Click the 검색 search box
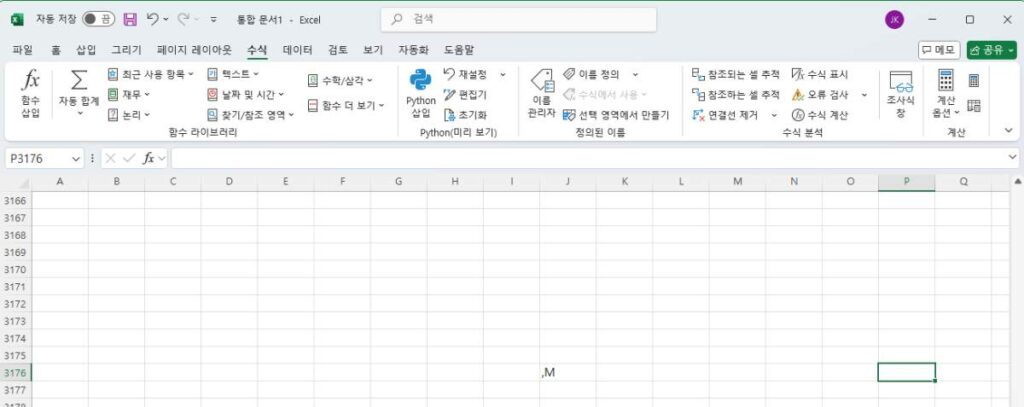The height and width of the screenshot is (407, 1024). click(x=518, y=19)
